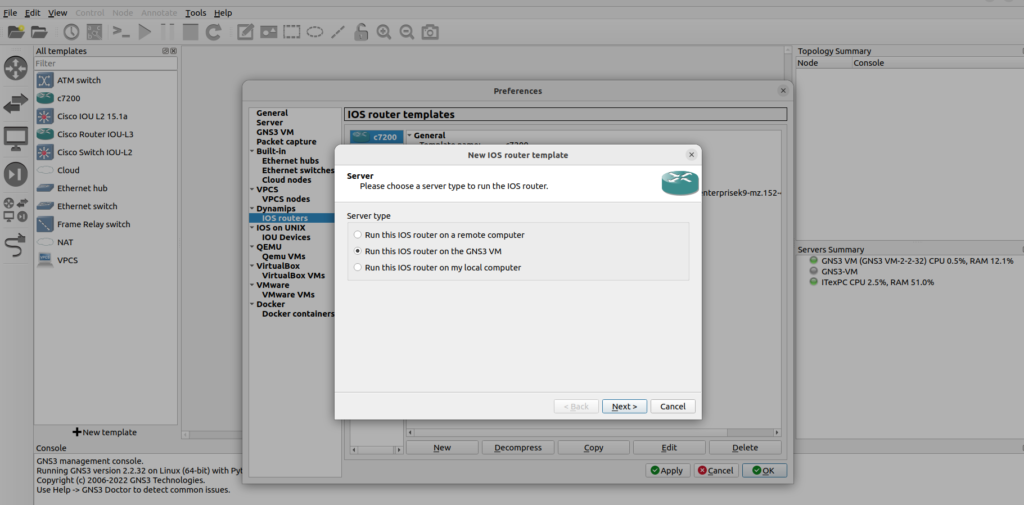Collapse the Dynamips tree section
The image size is (1024, 505).
coord(251,208)
